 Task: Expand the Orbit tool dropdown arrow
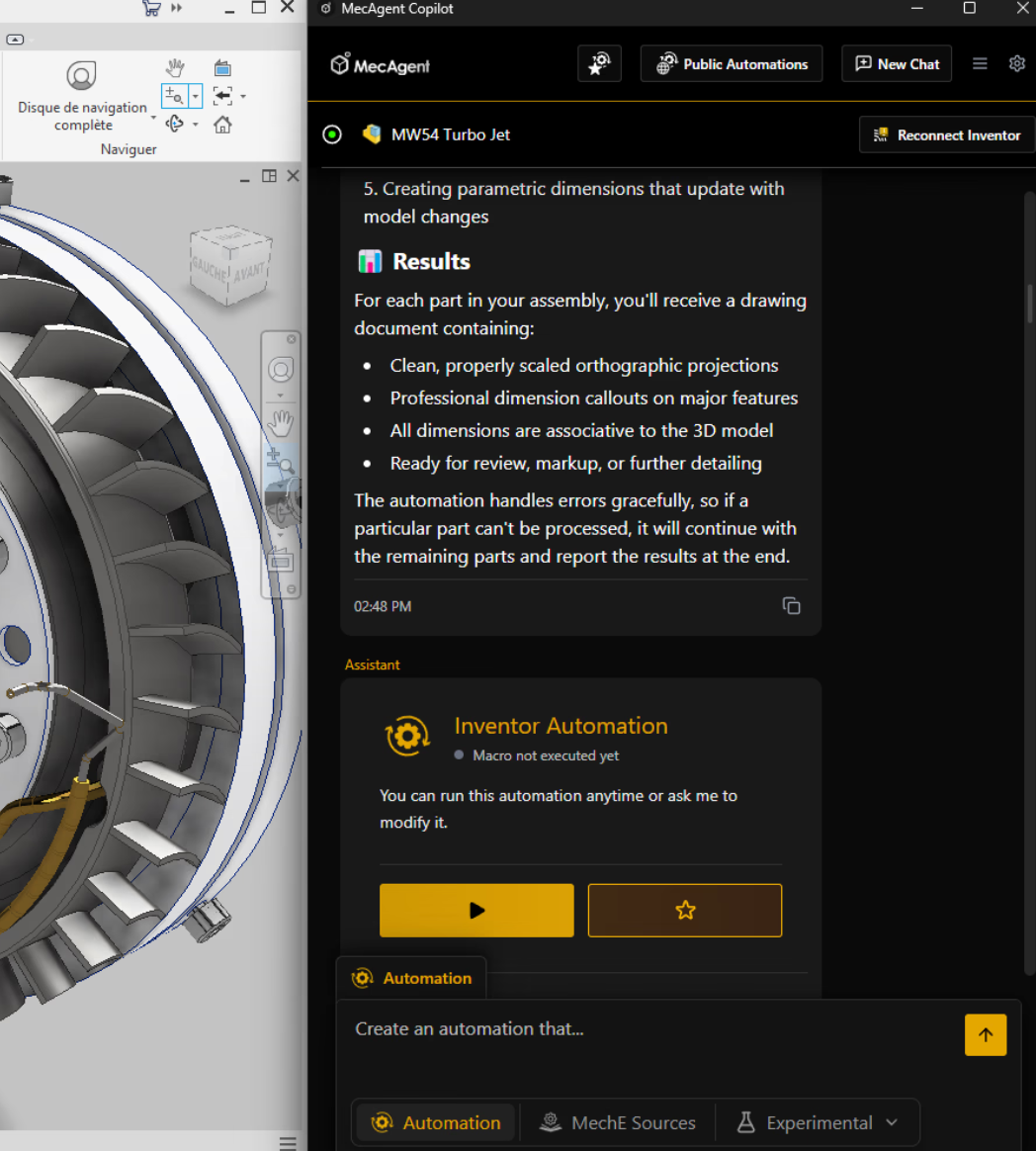click(195, 125)
